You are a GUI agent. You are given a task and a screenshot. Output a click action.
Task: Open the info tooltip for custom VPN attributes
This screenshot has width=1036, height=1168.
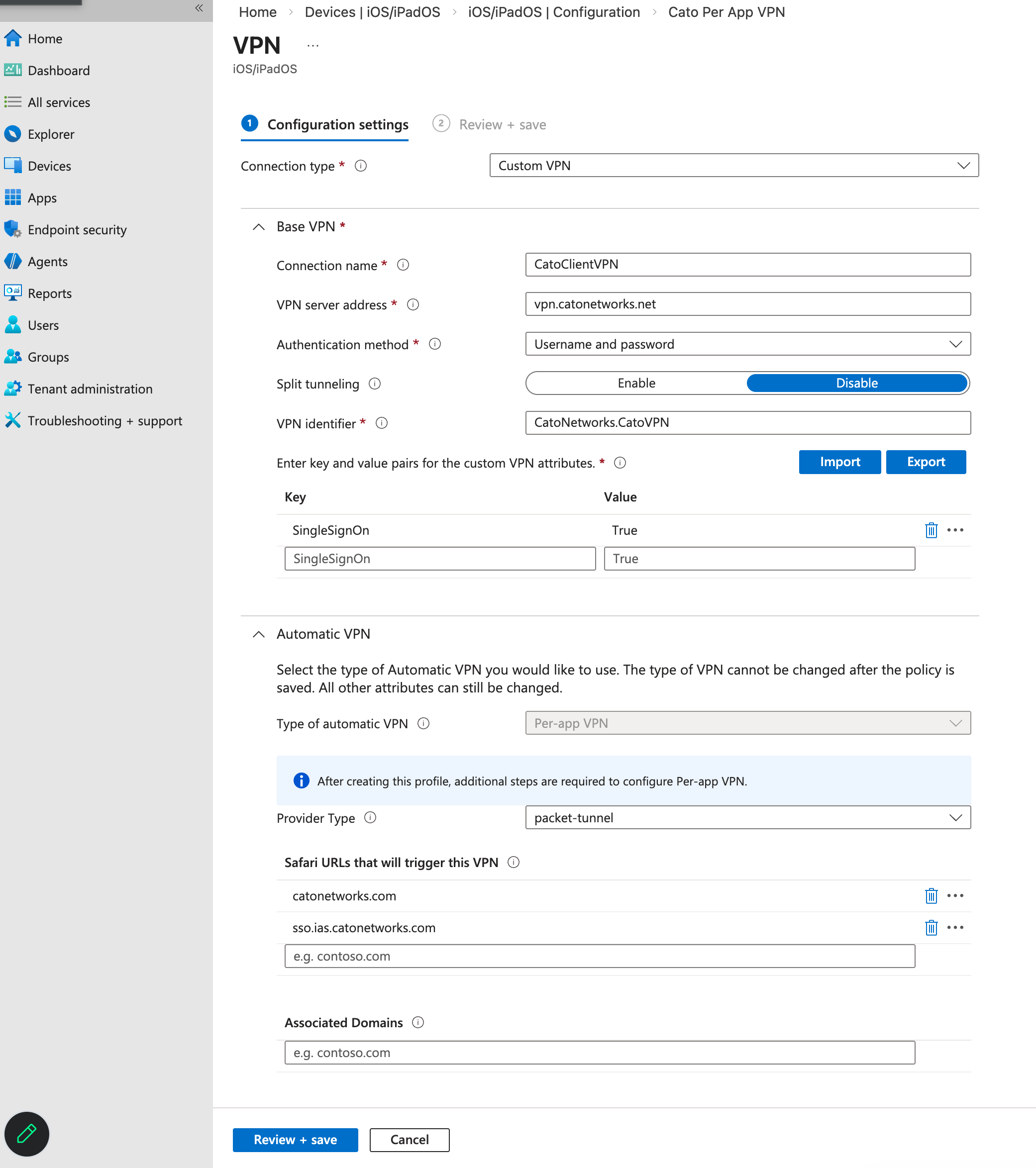pos(621,463)
